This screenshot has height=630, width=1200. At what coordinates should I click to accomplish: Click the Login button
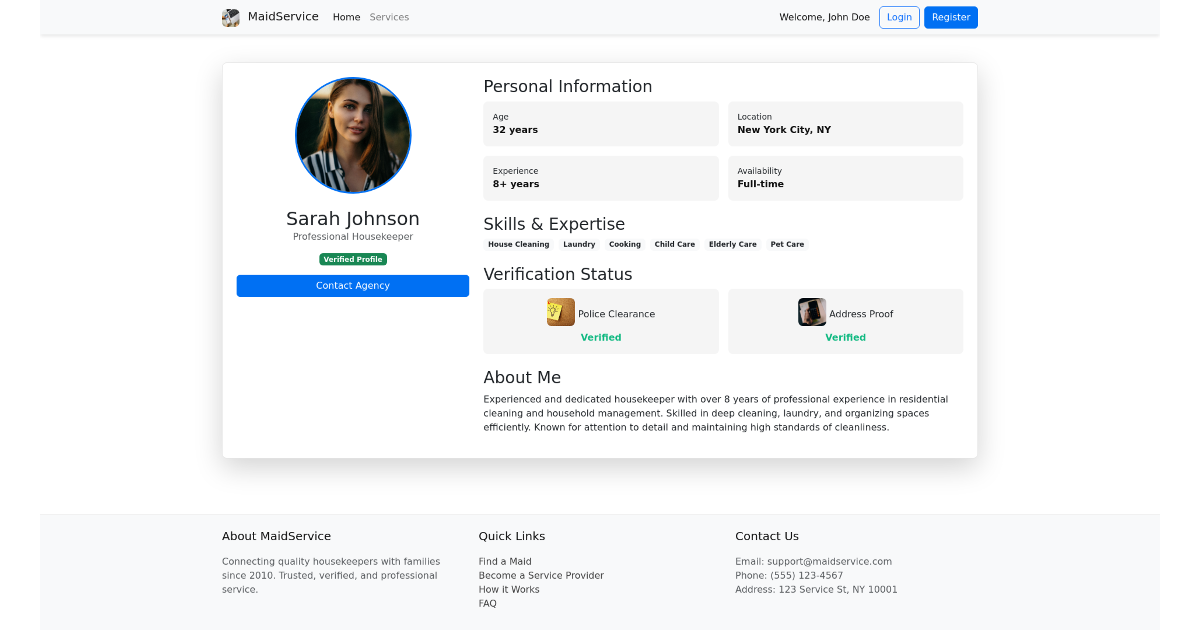(x=899, y=17)
